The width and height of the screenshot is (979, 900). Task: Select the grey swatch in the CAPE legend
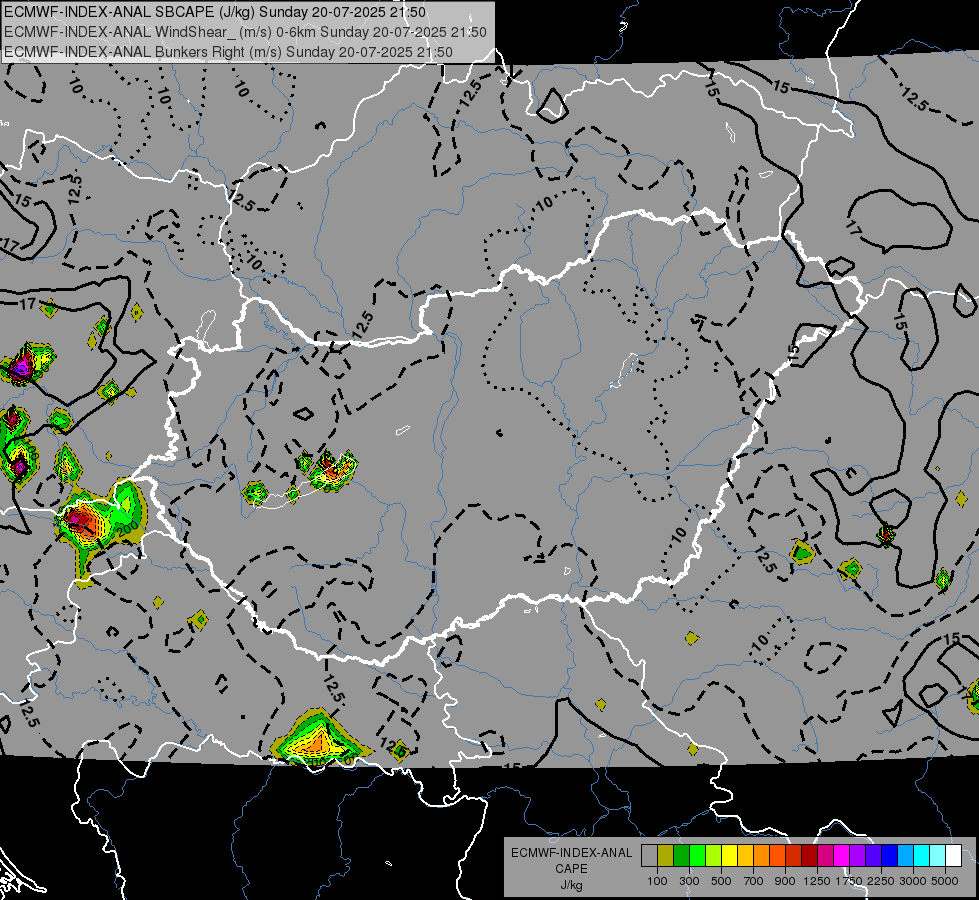pos(649,855)
